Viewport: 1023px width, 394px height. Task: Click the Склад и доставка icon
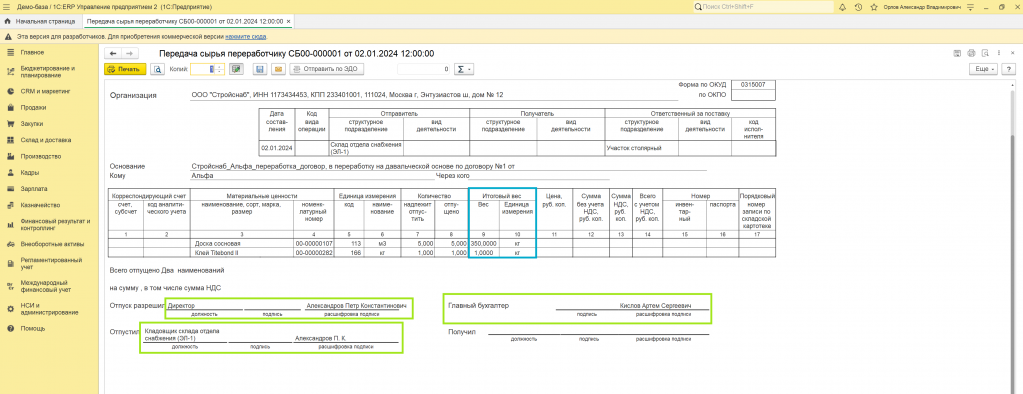pos(10,140)
